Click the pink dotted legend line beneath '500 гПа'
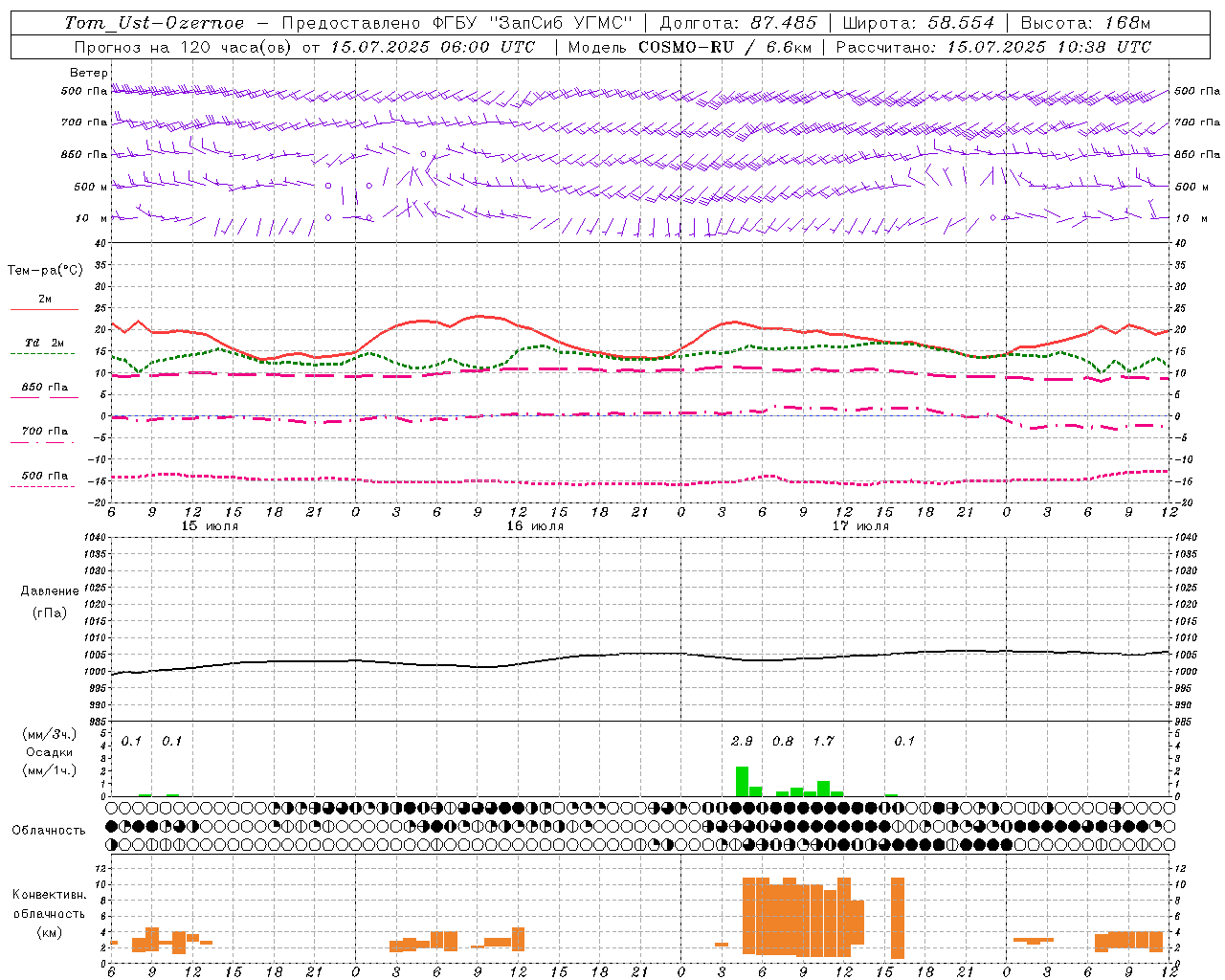 click(x=42, y=487)
